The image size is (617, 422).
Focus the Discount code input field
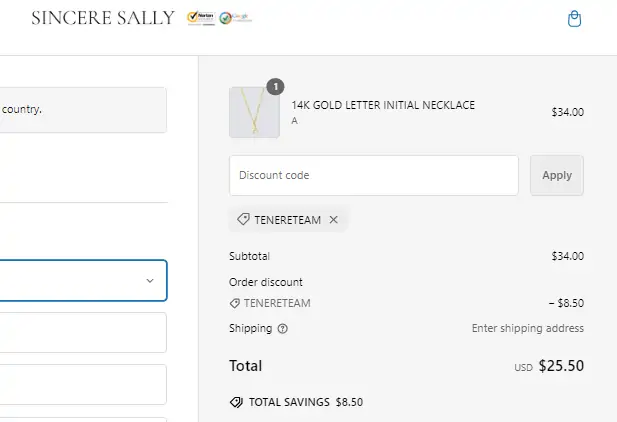373,175
